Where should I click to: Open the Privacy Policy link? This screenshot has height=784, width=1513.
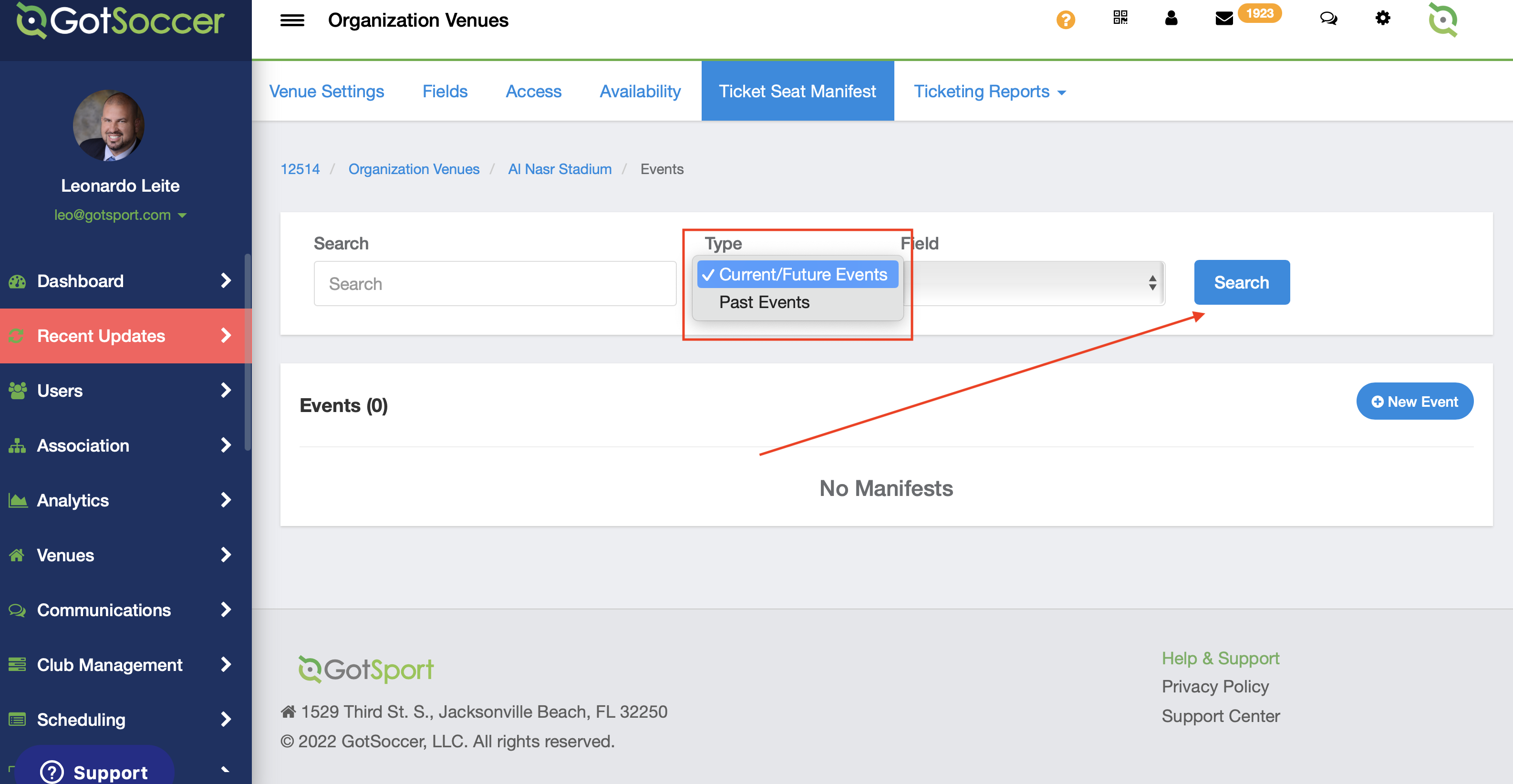pyautogui.click(x=1214, y=686)
